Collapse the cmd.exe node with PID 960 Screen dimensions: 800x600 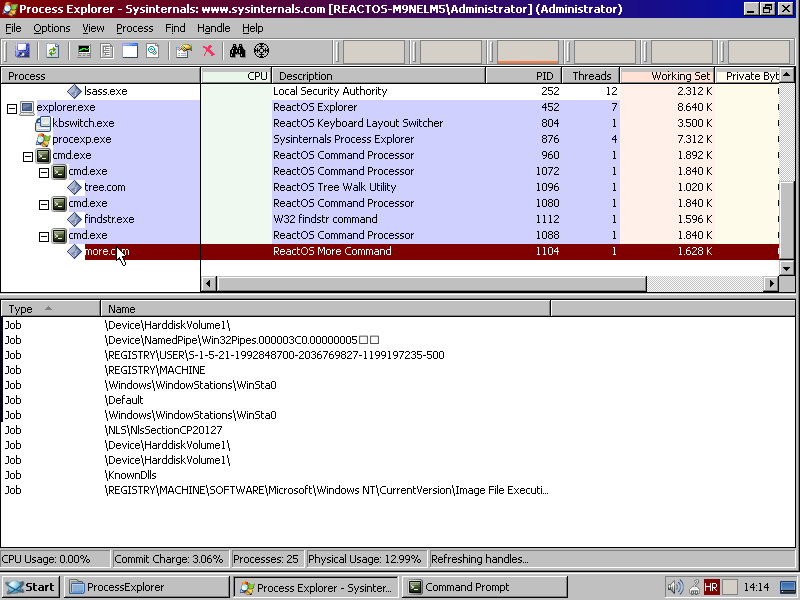tap(28, 156)
